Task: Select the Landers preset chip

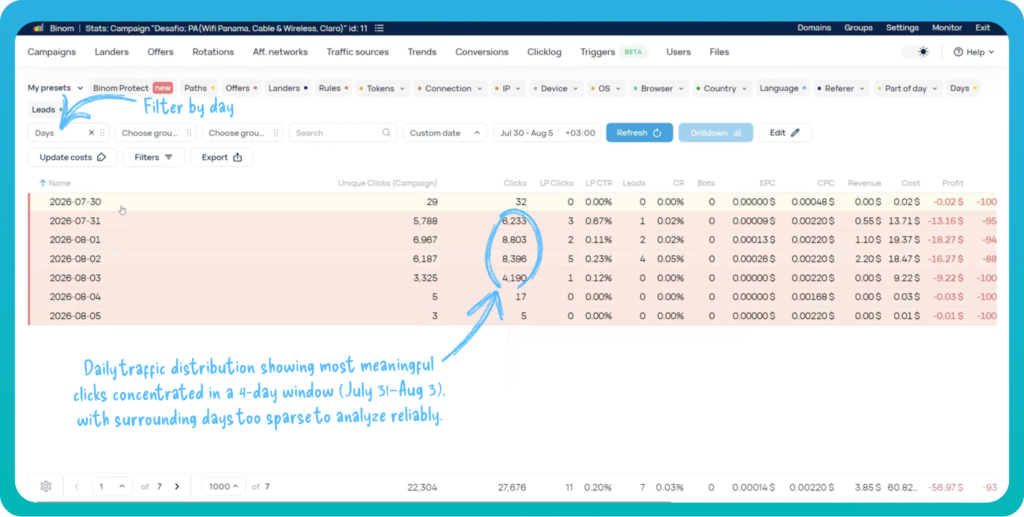Action: pos(288,88)
